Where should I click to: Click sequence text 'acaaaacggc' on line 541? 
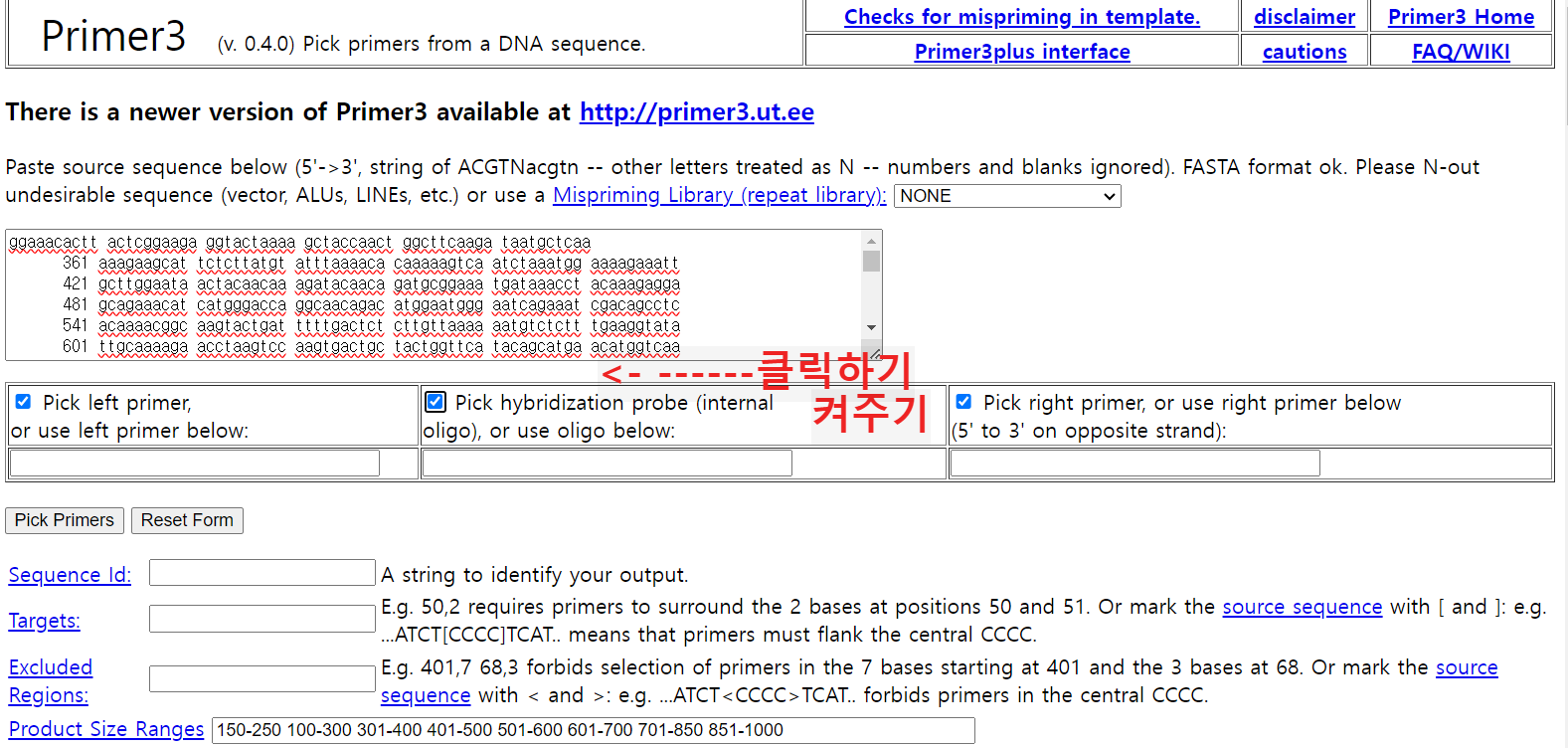142,326
